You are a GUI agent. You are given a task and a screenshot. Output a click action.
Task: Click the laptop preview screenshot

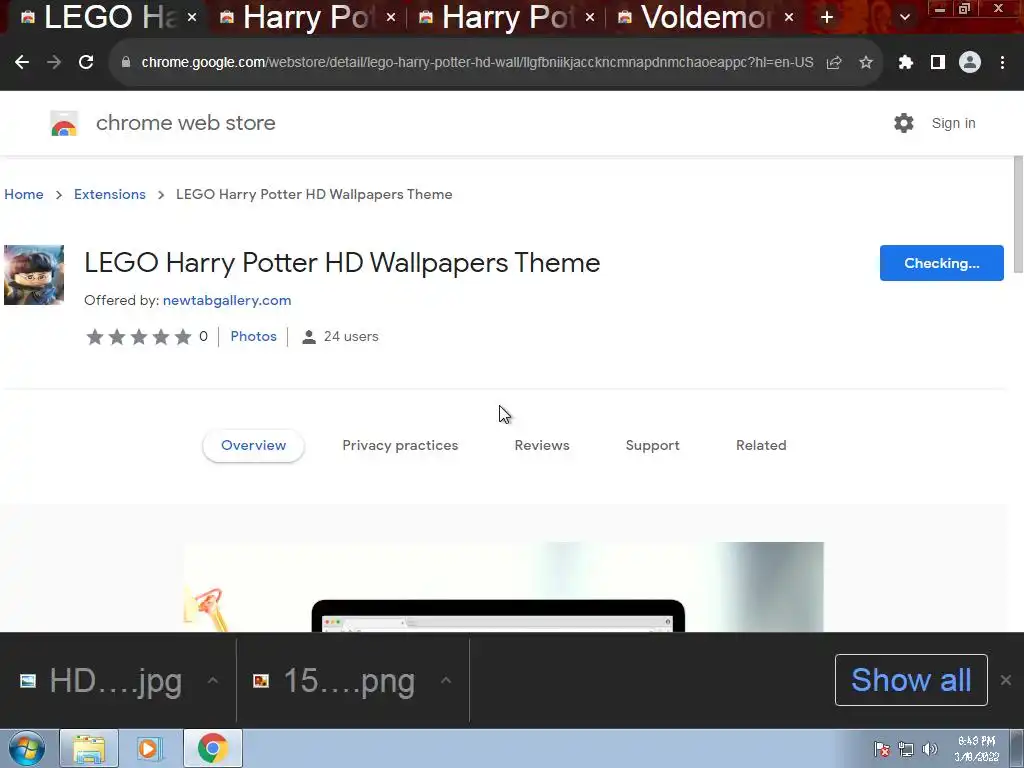pyautogui.click(x=504, y=586)
